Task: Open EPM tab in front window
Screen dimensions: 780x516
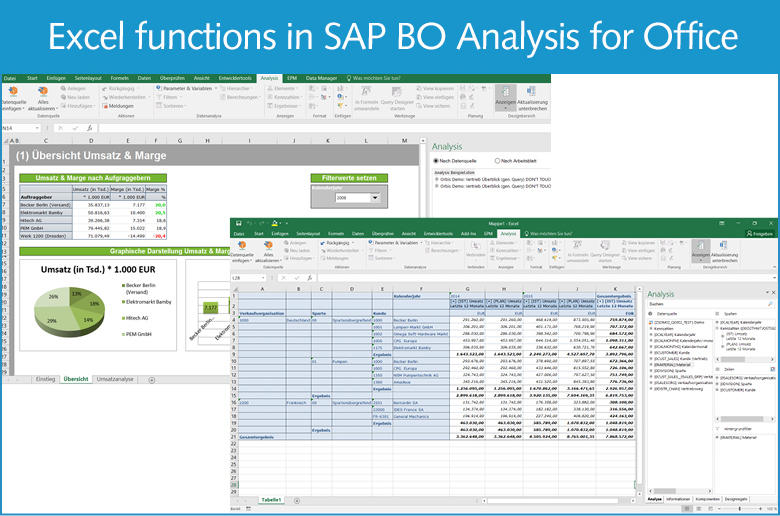Action: tap(488, 233)
